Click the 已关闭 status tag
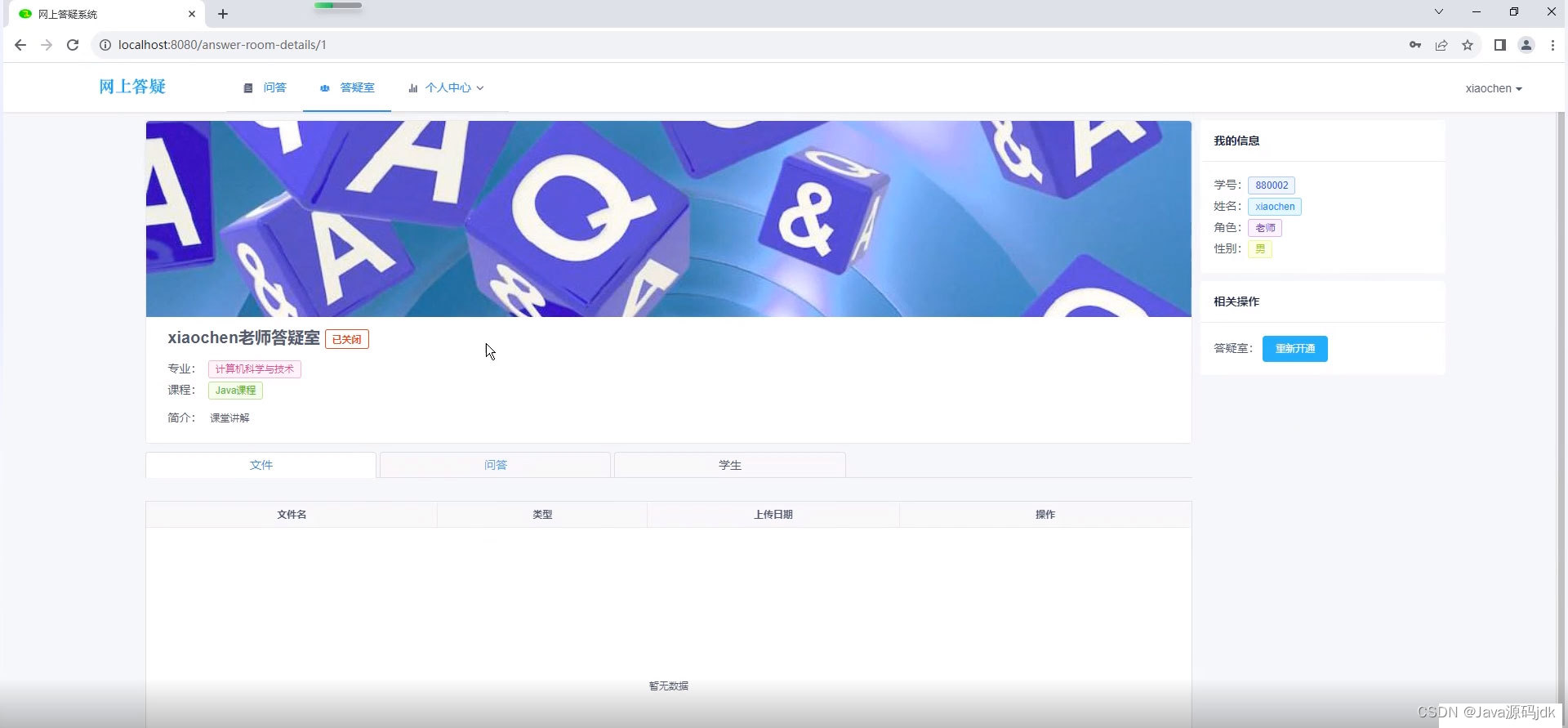The image size is (1568, 728). pyautogui.click(x=347, y=339)
